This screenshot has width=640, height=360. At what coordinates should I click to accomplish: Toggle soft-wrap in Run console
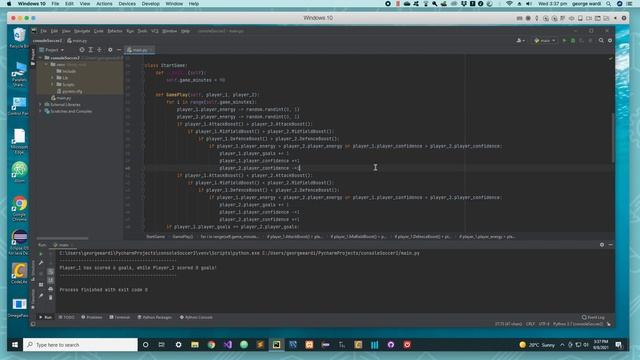coord(51,271)
